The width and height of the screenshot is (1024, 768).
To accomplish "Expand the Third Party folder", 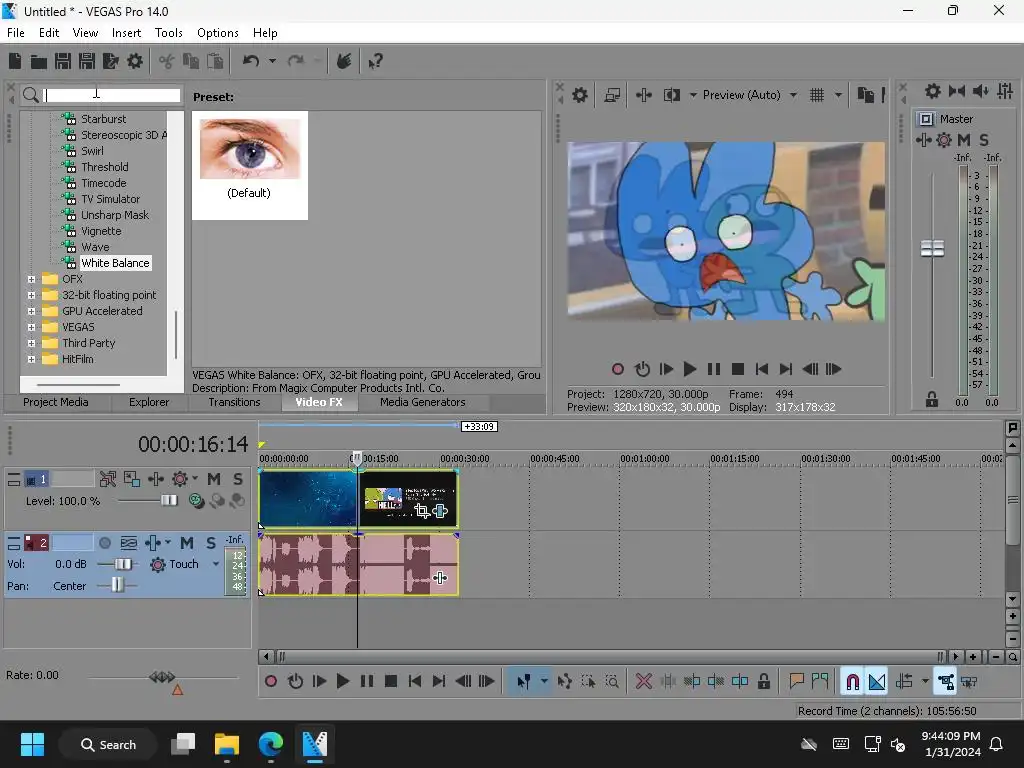I will (31, 344).
